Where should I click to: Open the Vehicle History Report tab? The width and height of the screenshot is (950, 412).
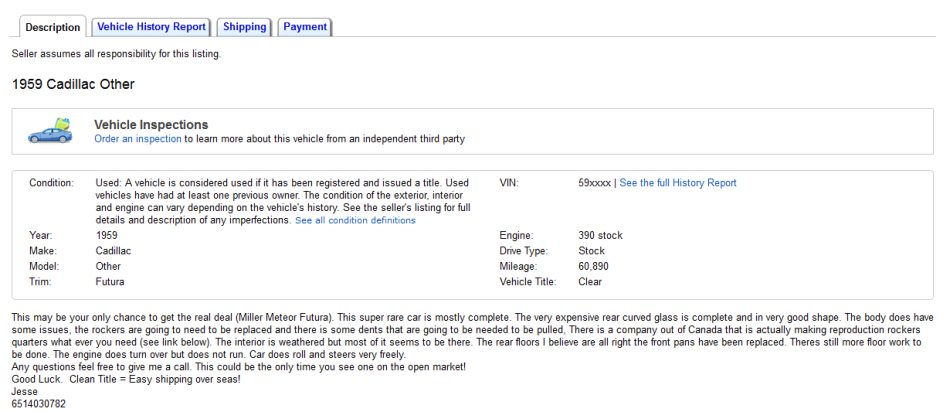click(151, 27)
